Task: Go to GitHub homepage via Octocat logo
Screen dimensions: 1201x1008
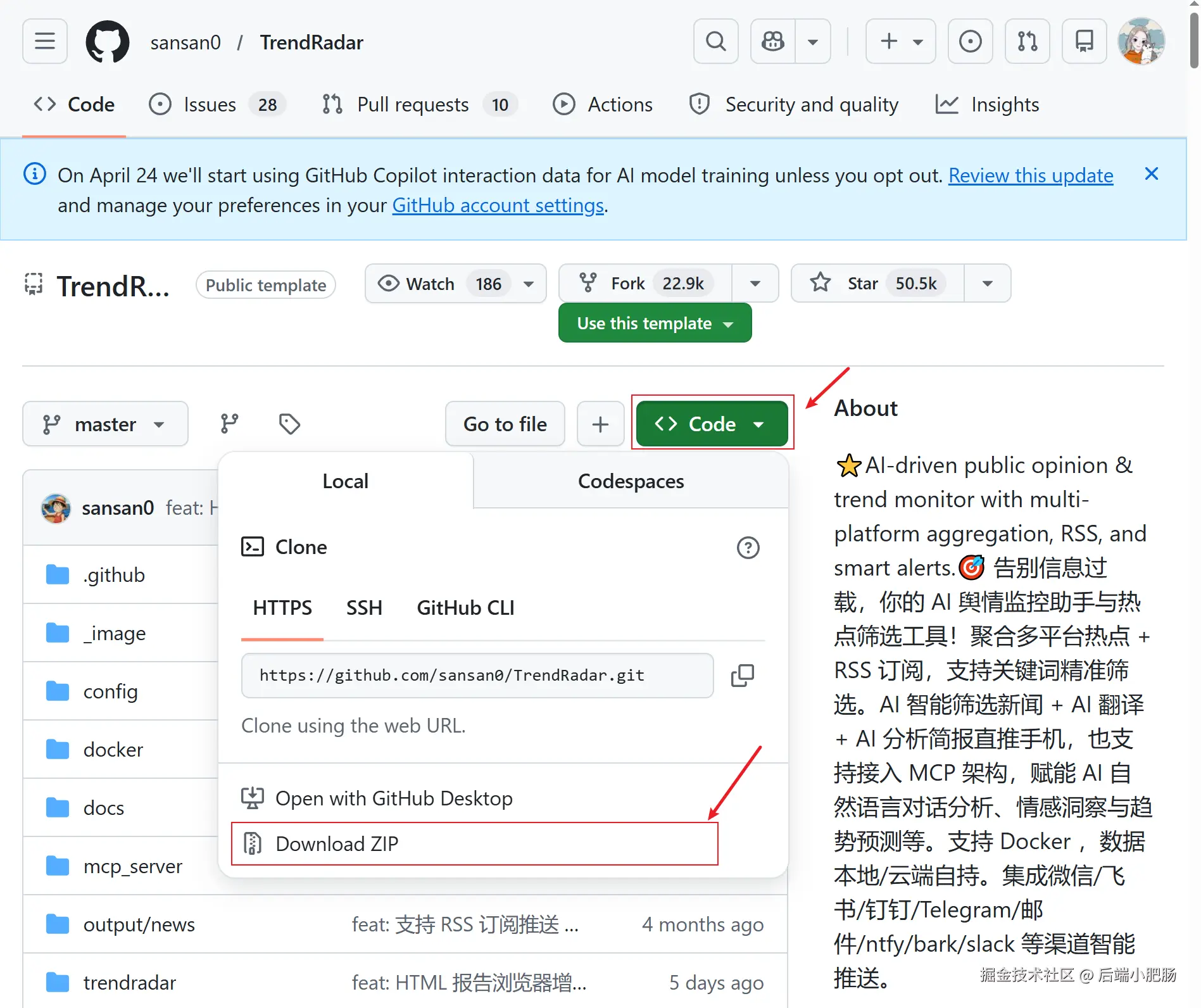Action: [x=108, y=42]
